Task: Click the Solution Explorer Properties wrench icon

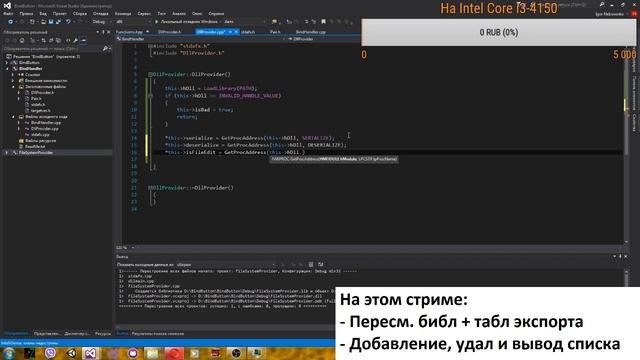Action: coord(76,40)
